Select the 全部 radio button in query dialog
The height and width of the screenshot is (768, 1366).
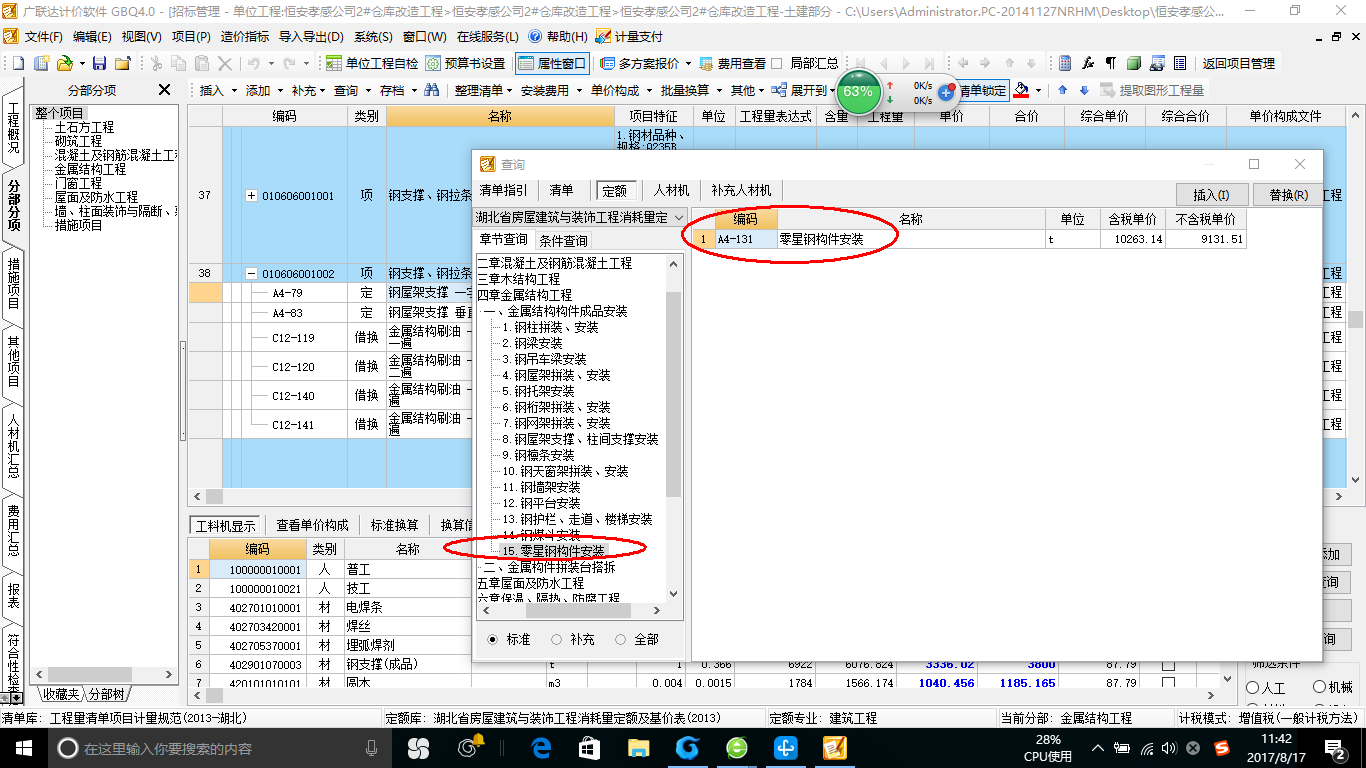(x=621, y=639)
